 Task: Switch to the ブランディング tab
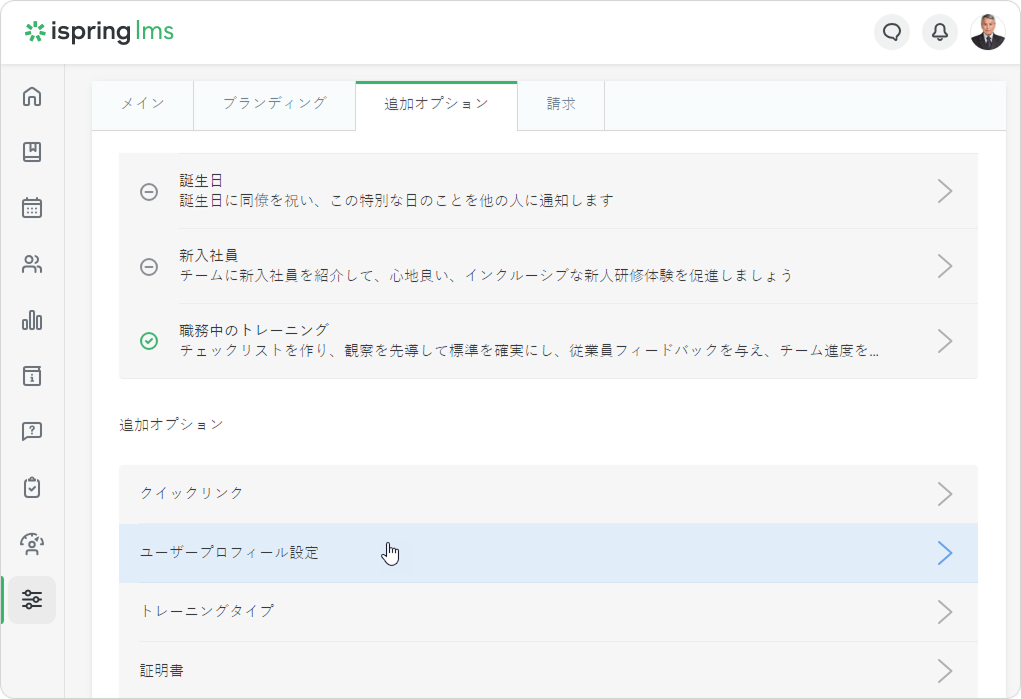pyautogui.click(x=274, y=104)
